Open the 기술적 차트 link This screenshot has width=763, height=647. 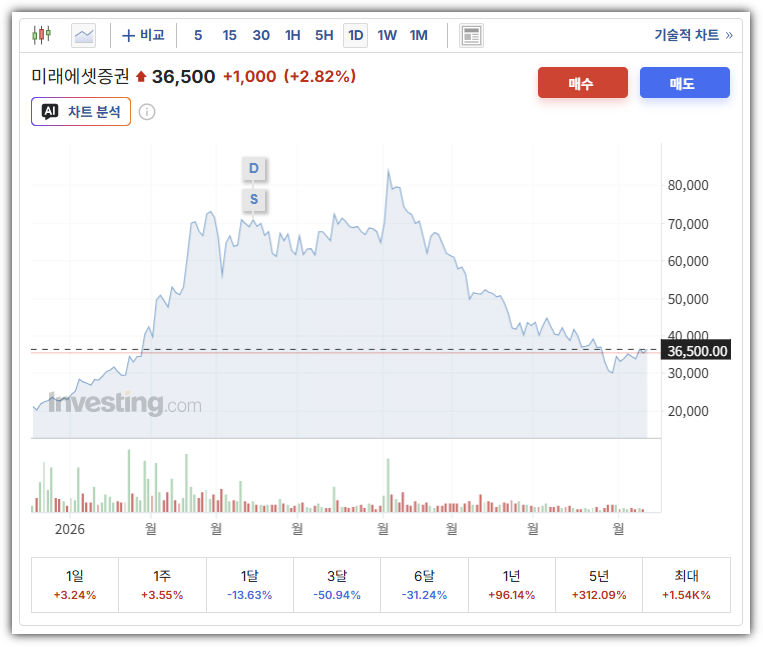[x=693, y=35]
